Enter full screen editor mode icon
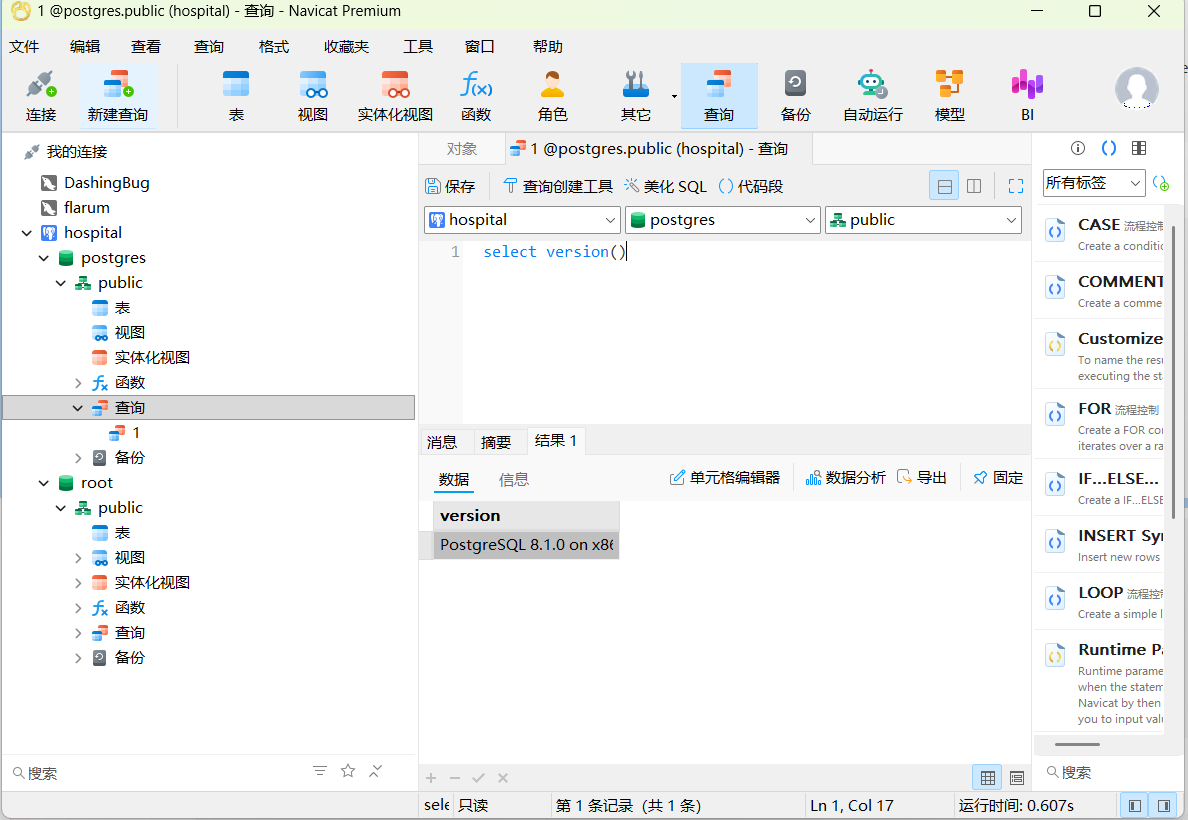1188x820 pixels. [1016, 186]
